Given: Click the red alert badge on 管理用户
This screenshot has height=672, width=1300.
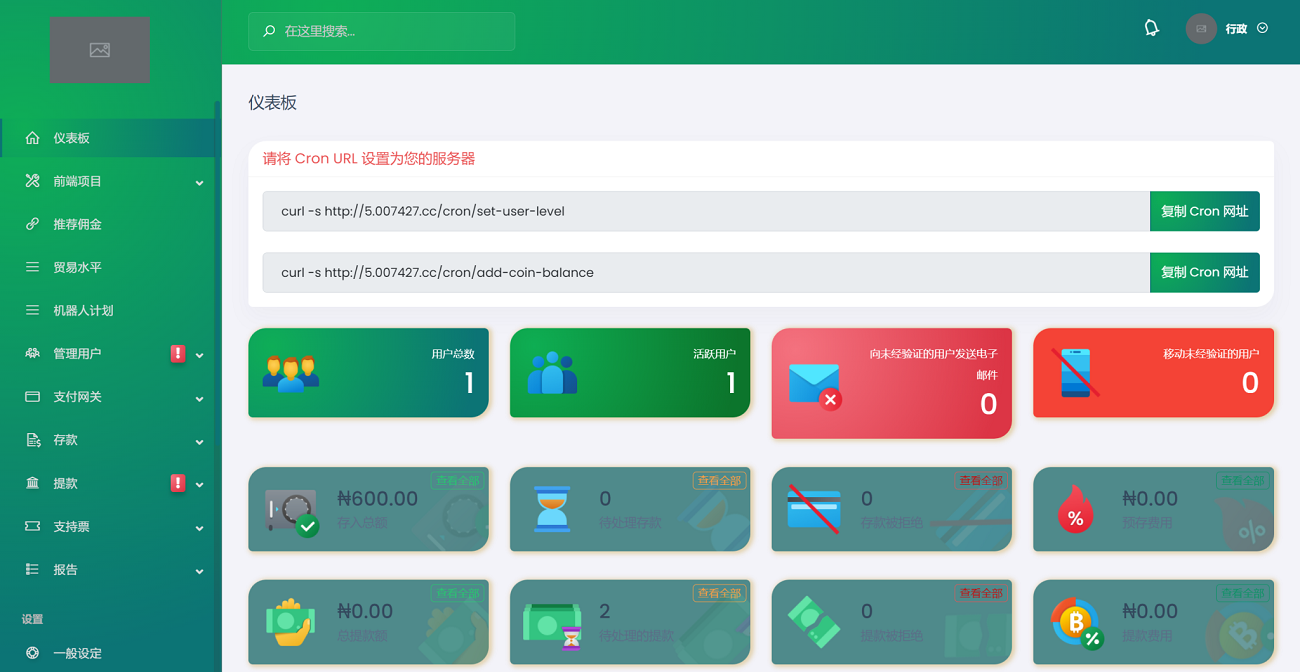Looking at the screenshot, I should pyautogui.click(x=178, y=353).
